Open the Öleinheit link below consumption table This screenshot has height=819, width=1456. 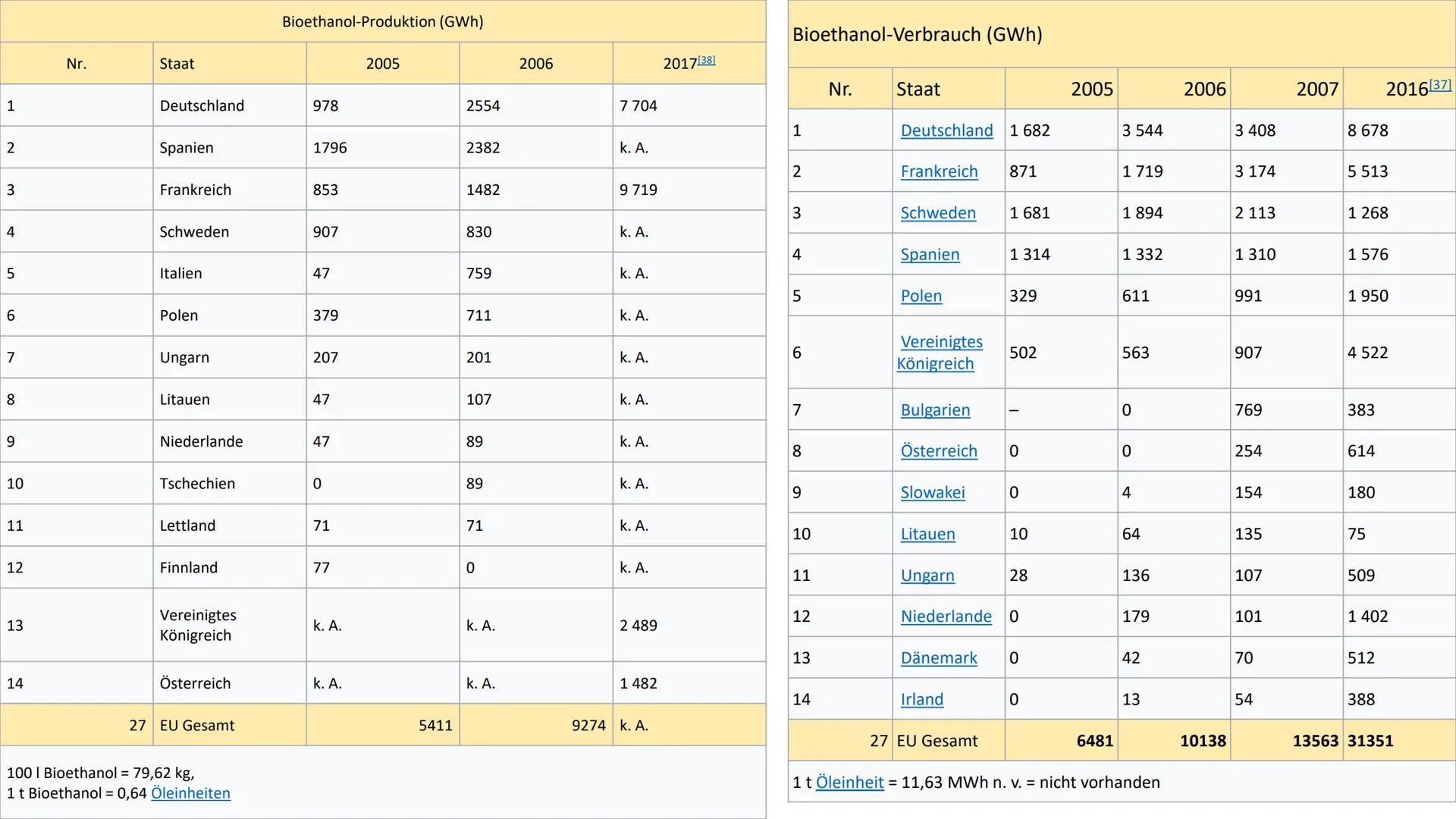click(849, 783)
